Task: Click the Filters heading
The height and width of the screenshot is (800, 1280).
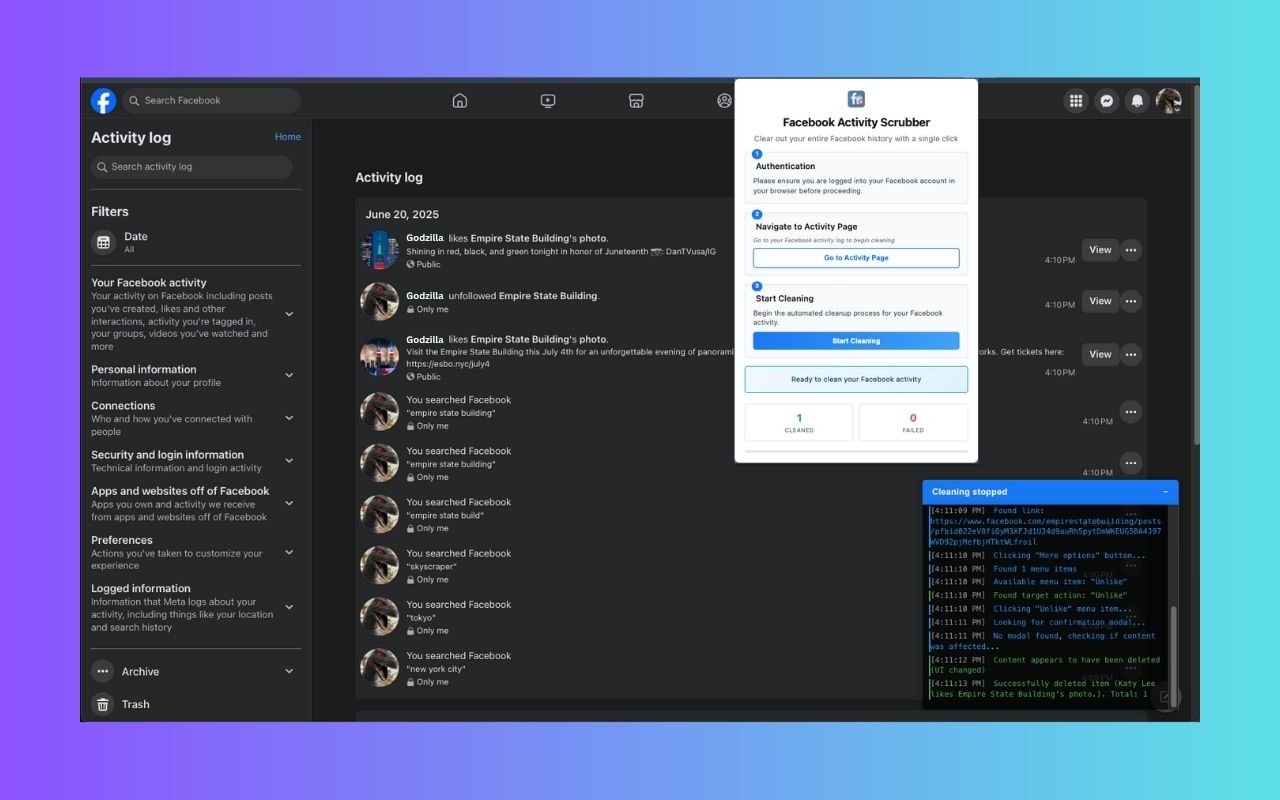Action: click(110, 211)
